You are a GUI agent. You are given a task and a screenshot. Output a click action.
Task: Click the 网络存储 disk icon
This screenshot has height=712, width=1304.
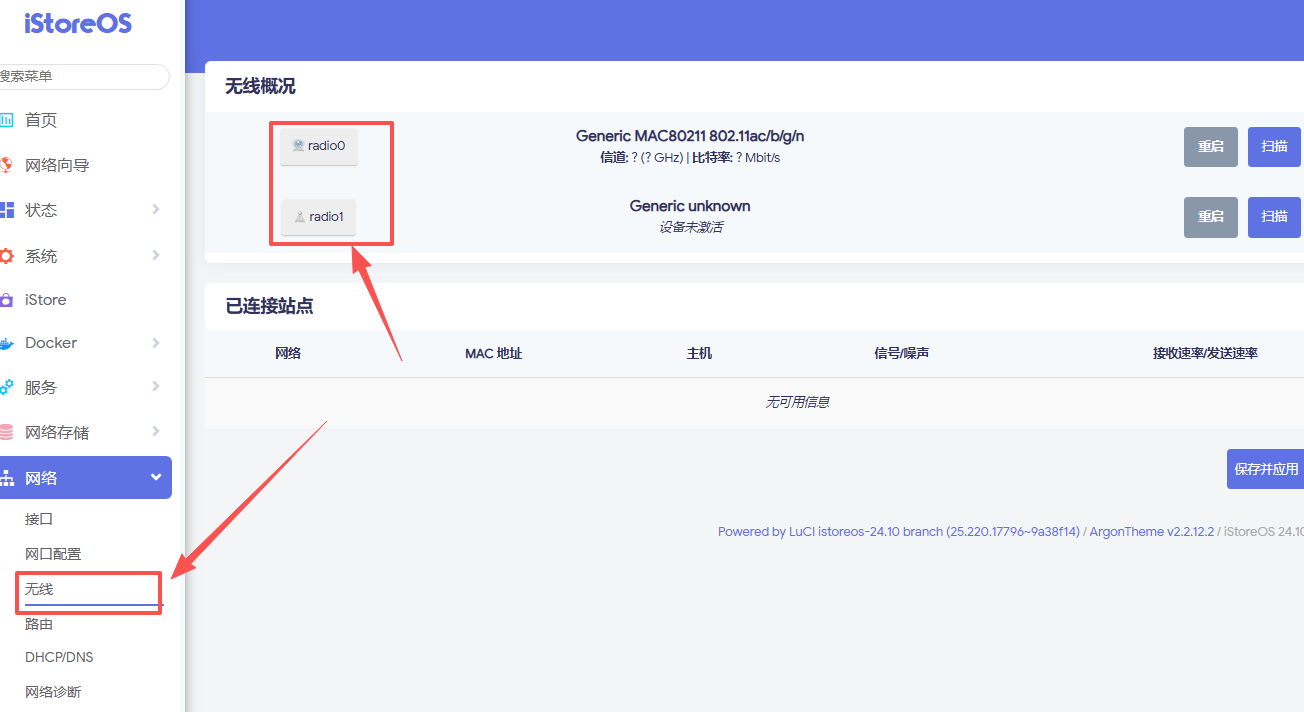pos(6,432)
